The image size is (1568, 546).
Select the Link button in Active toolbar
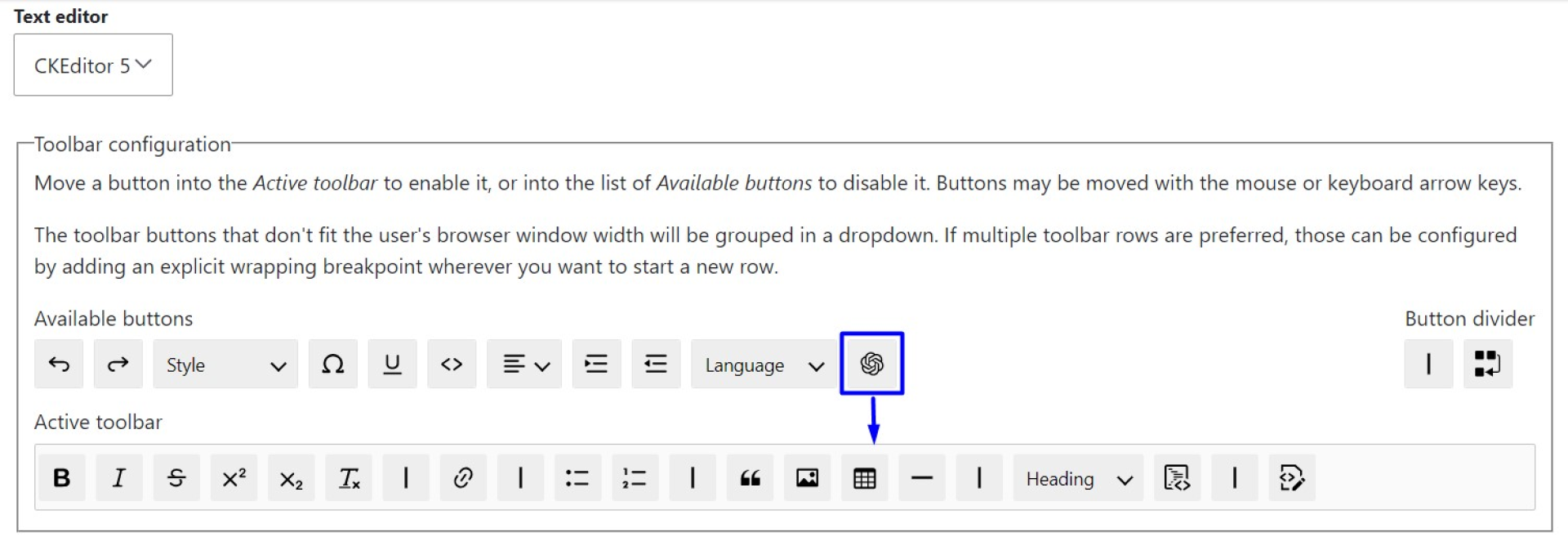(463, 478)
